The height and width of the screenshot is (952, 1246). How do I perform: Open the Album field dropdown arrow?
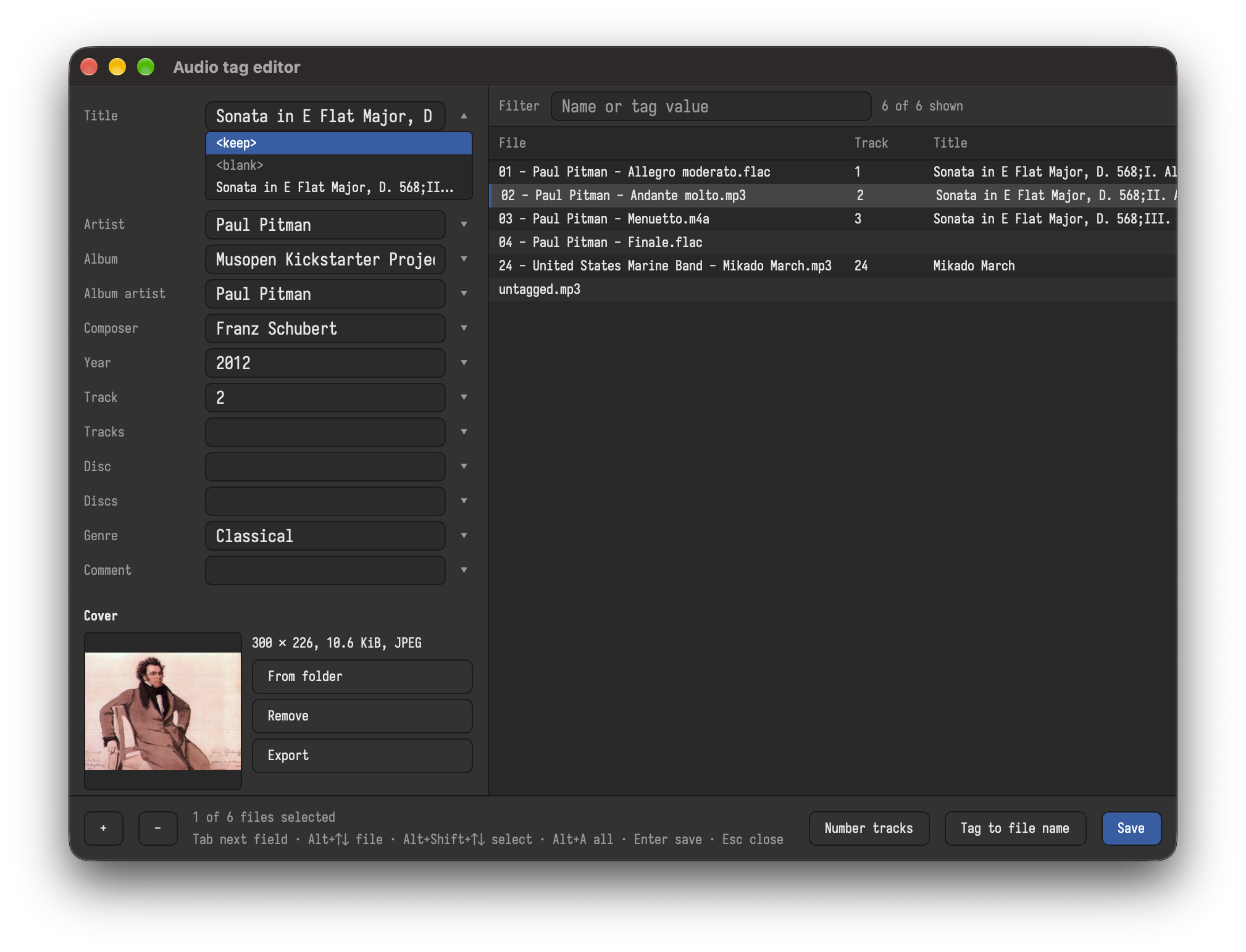point(464,259)
